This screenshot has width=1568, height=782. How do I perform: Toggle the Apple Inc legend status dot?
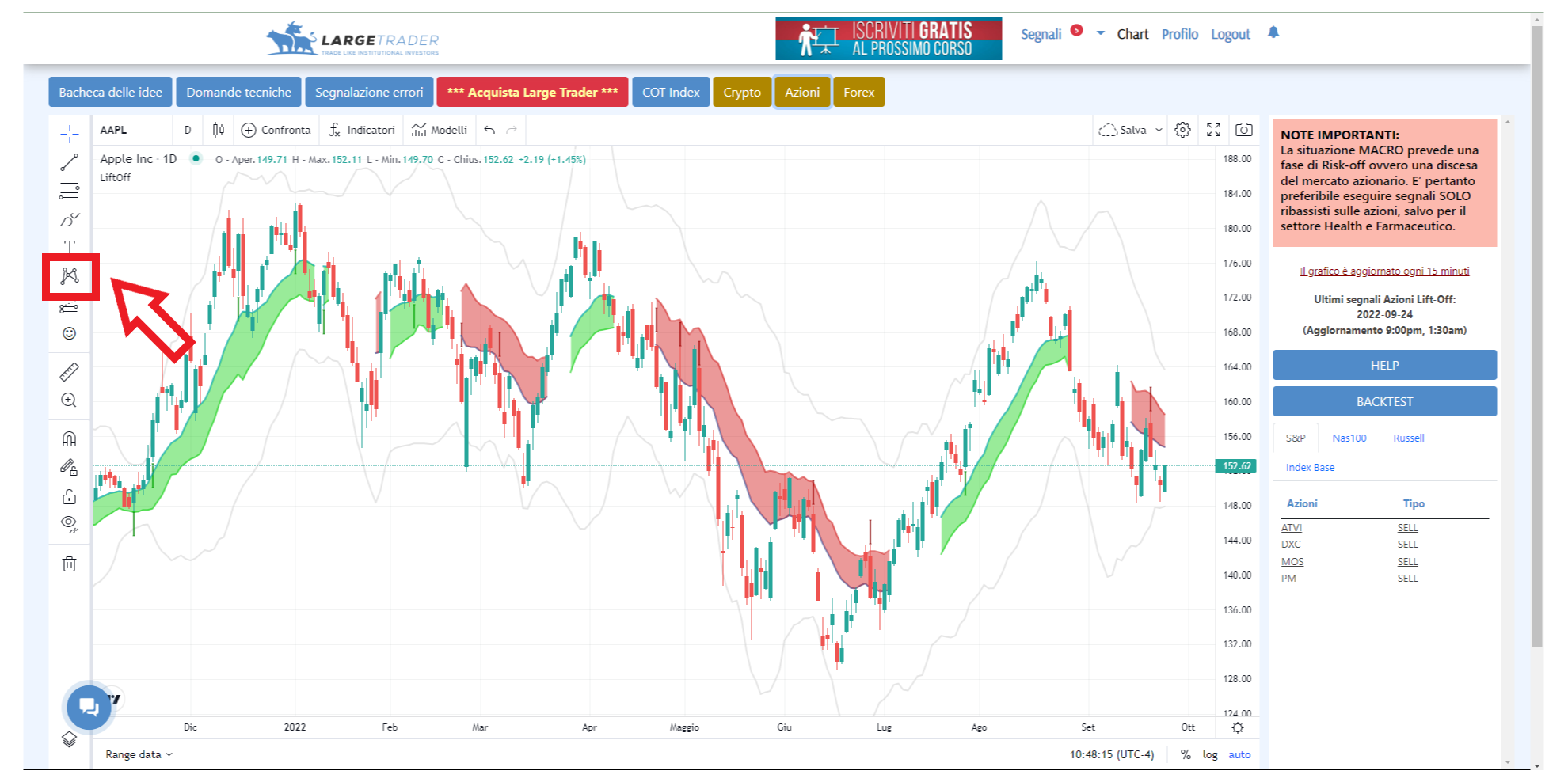coord(196,158)
